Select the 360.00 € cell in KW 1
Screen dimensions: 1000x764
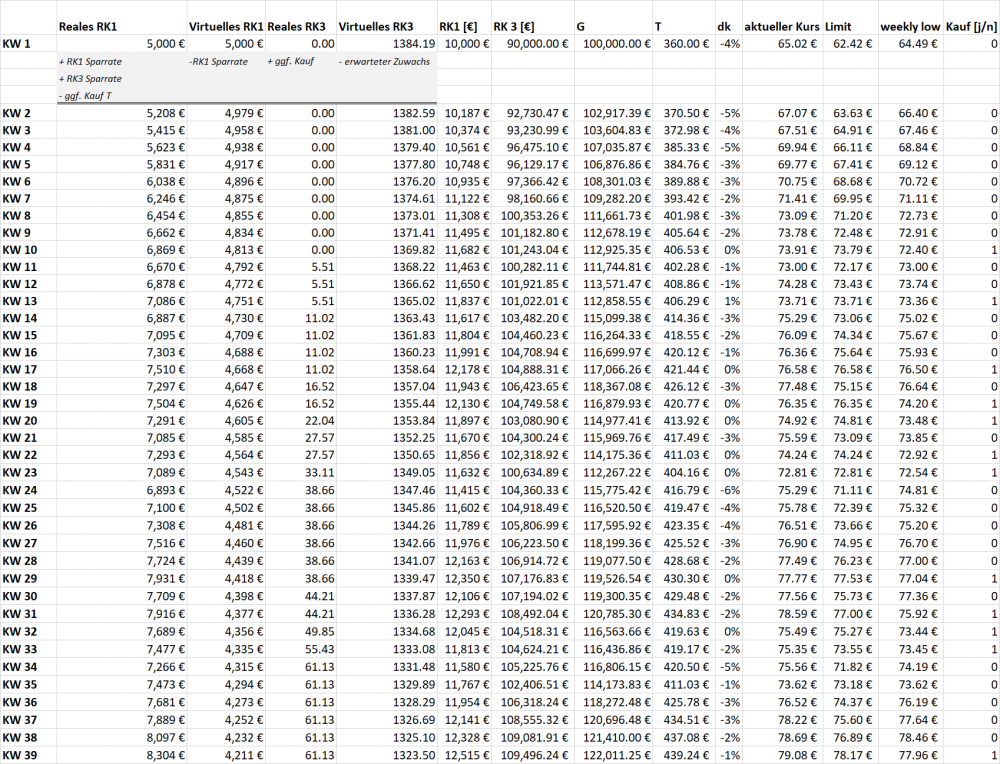coord(686,44)
